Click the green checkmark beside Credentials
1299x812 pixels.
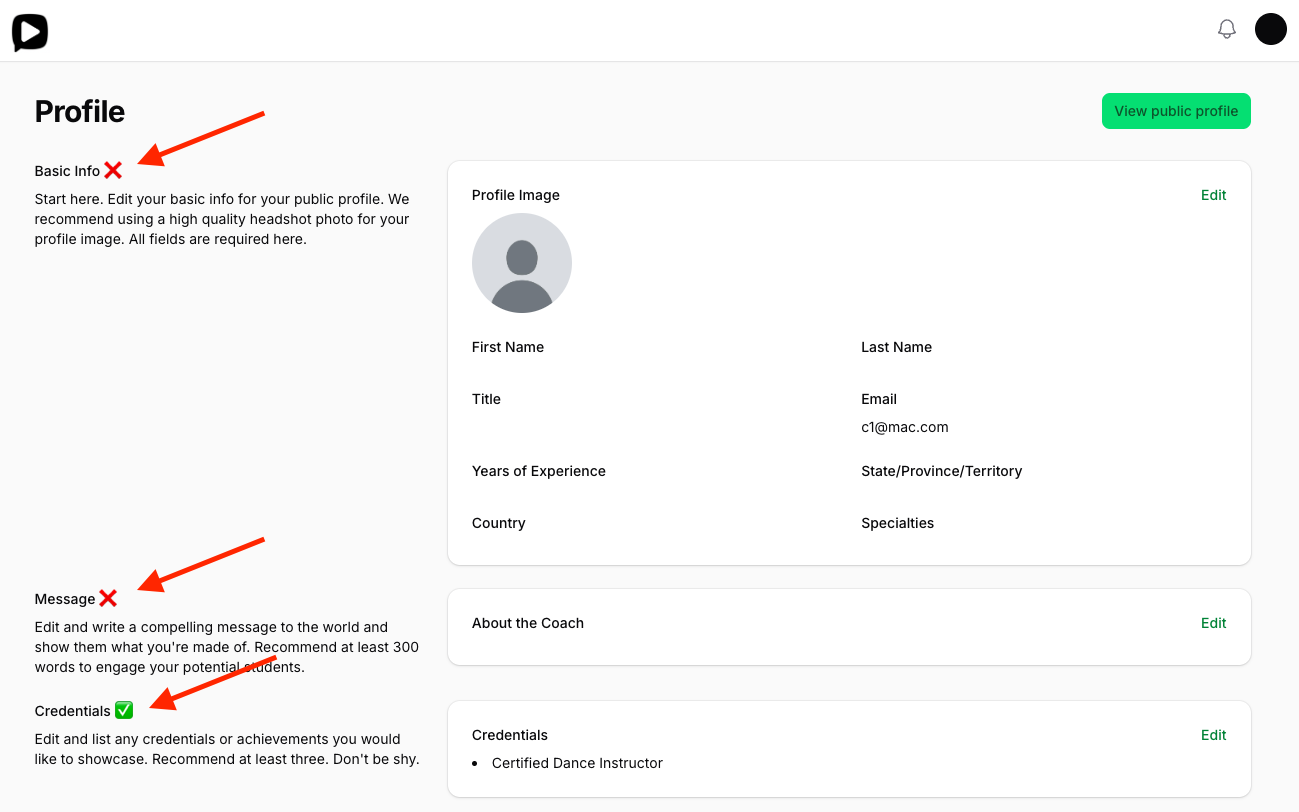(124, 711)
